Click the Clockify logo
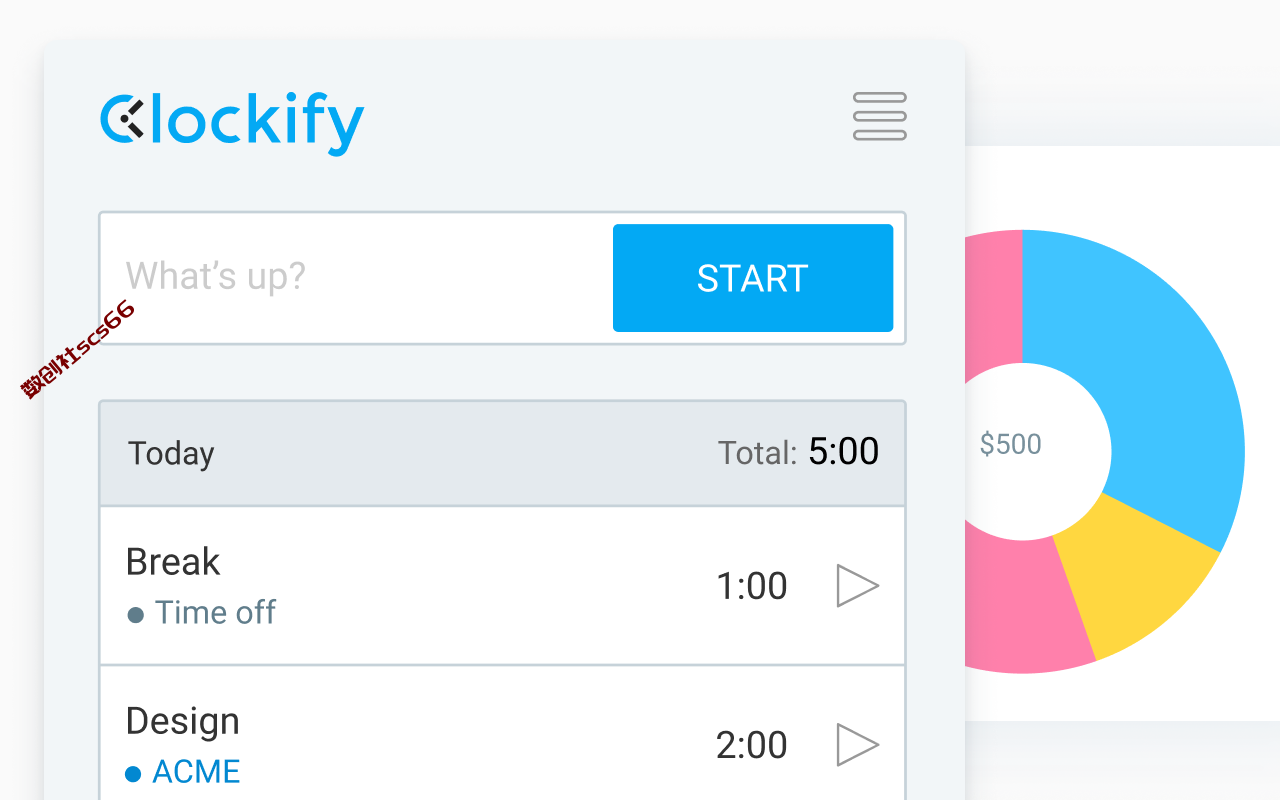 click(x=232, y=124)
